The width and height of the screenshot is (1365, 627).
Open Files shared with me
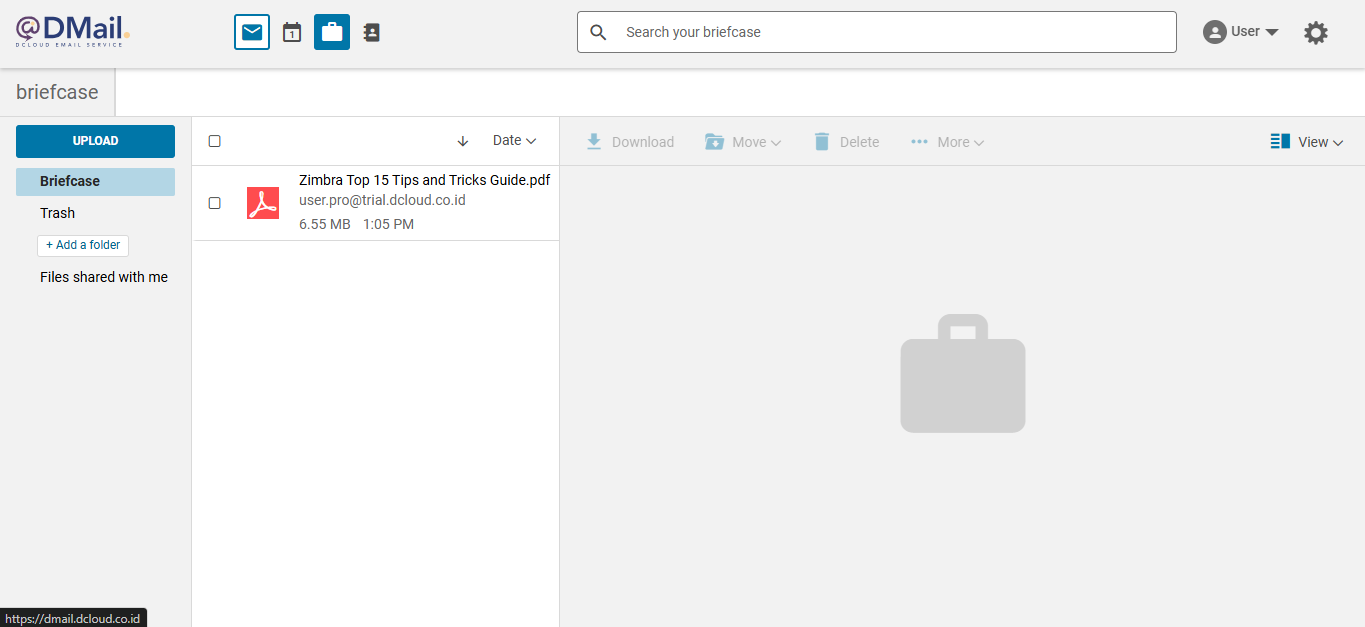104,277
